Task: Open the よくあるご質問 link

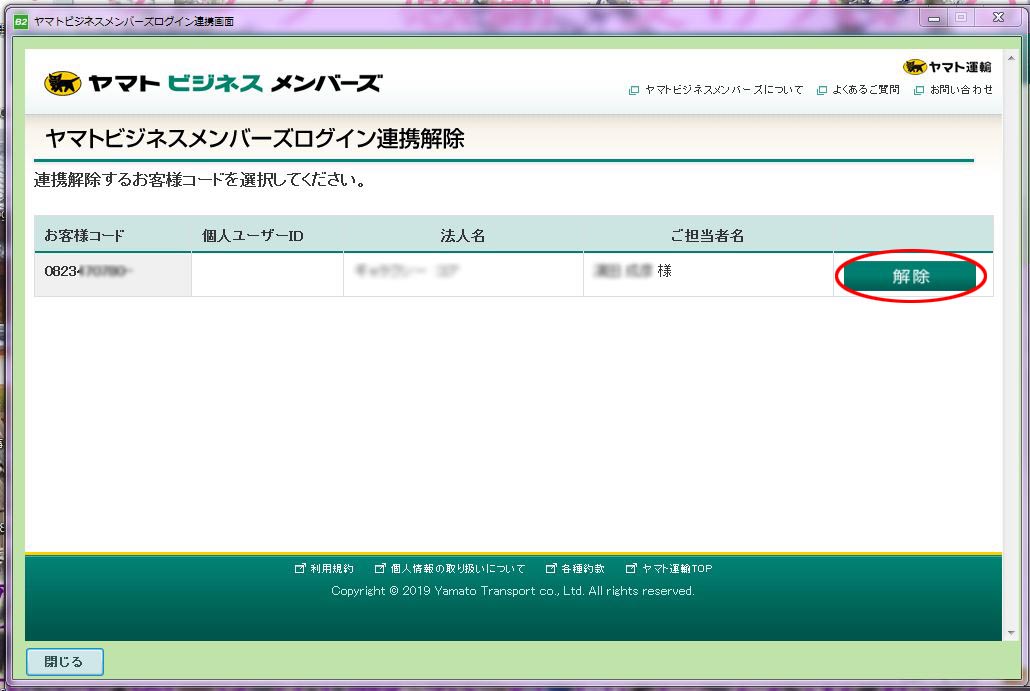Action: (x=866, y=89)
